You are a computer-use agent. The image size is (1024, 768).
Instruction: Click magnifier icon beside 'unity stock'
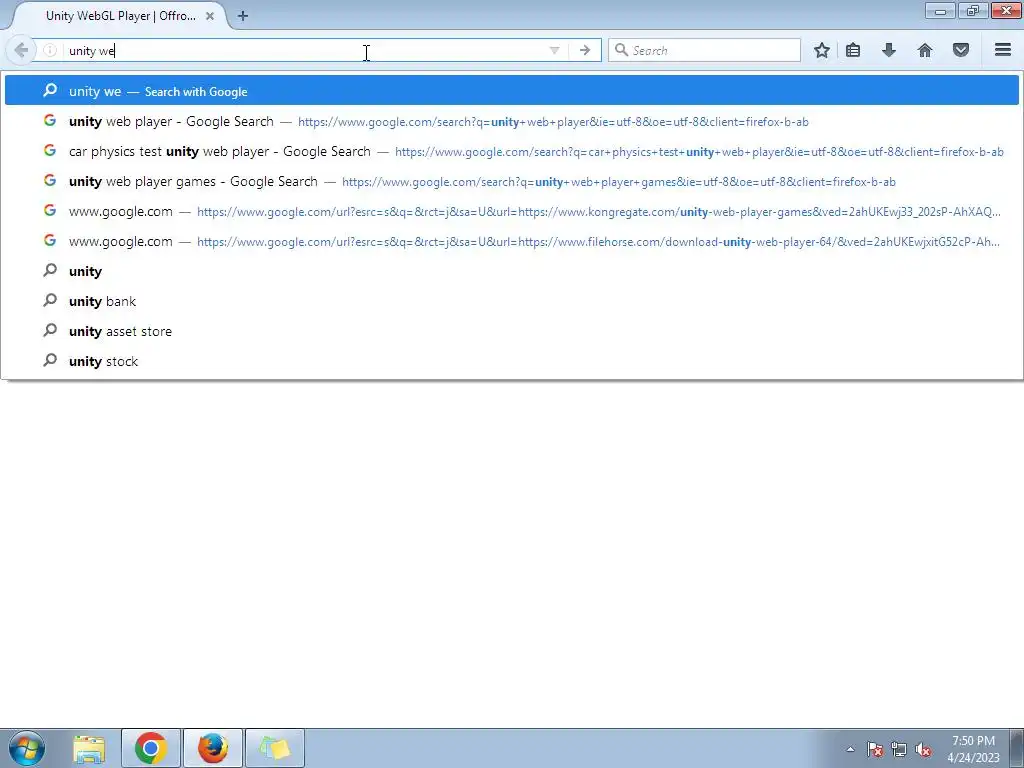[x=50, y=360]
